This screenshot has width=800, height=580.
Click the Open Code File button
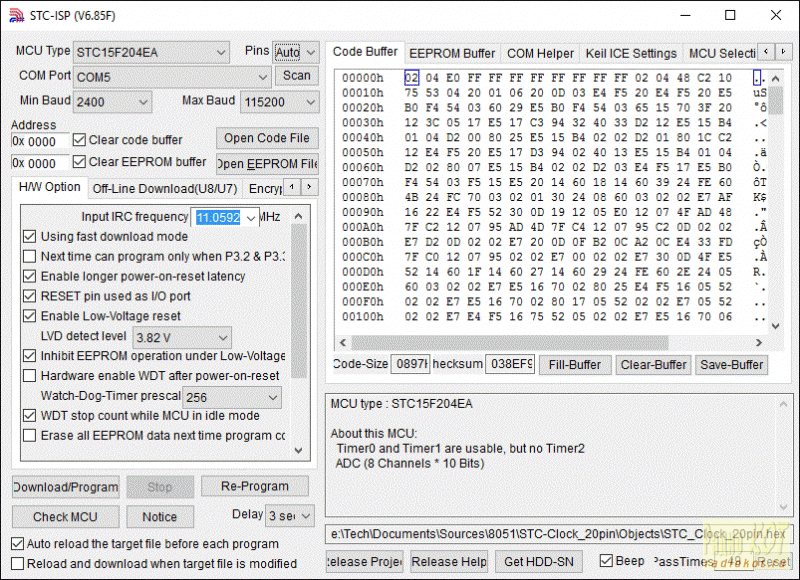click(x=266, y=138)
